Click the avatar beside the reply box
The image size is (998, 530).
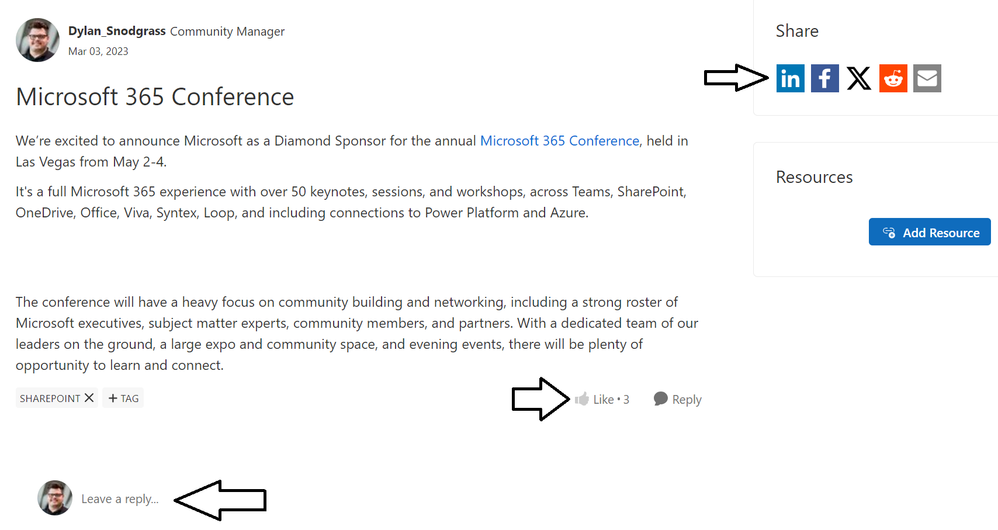(55, 498)
